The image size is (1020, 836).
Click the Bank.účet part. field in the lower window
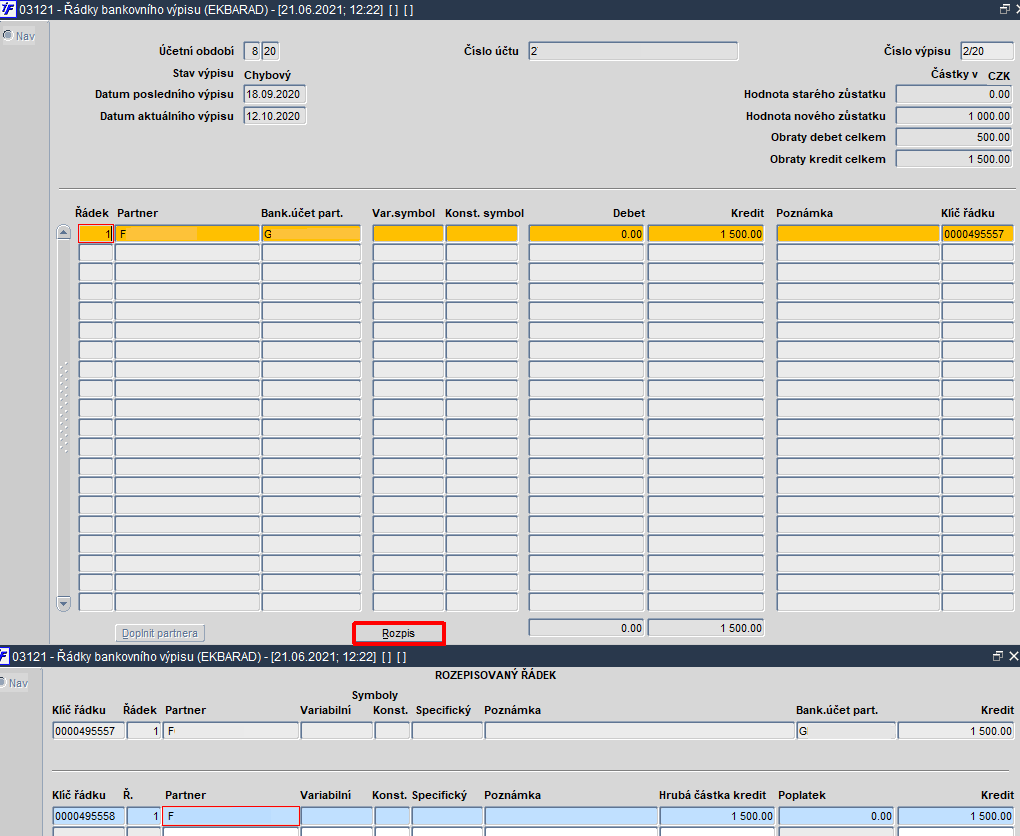coord(846,731)
